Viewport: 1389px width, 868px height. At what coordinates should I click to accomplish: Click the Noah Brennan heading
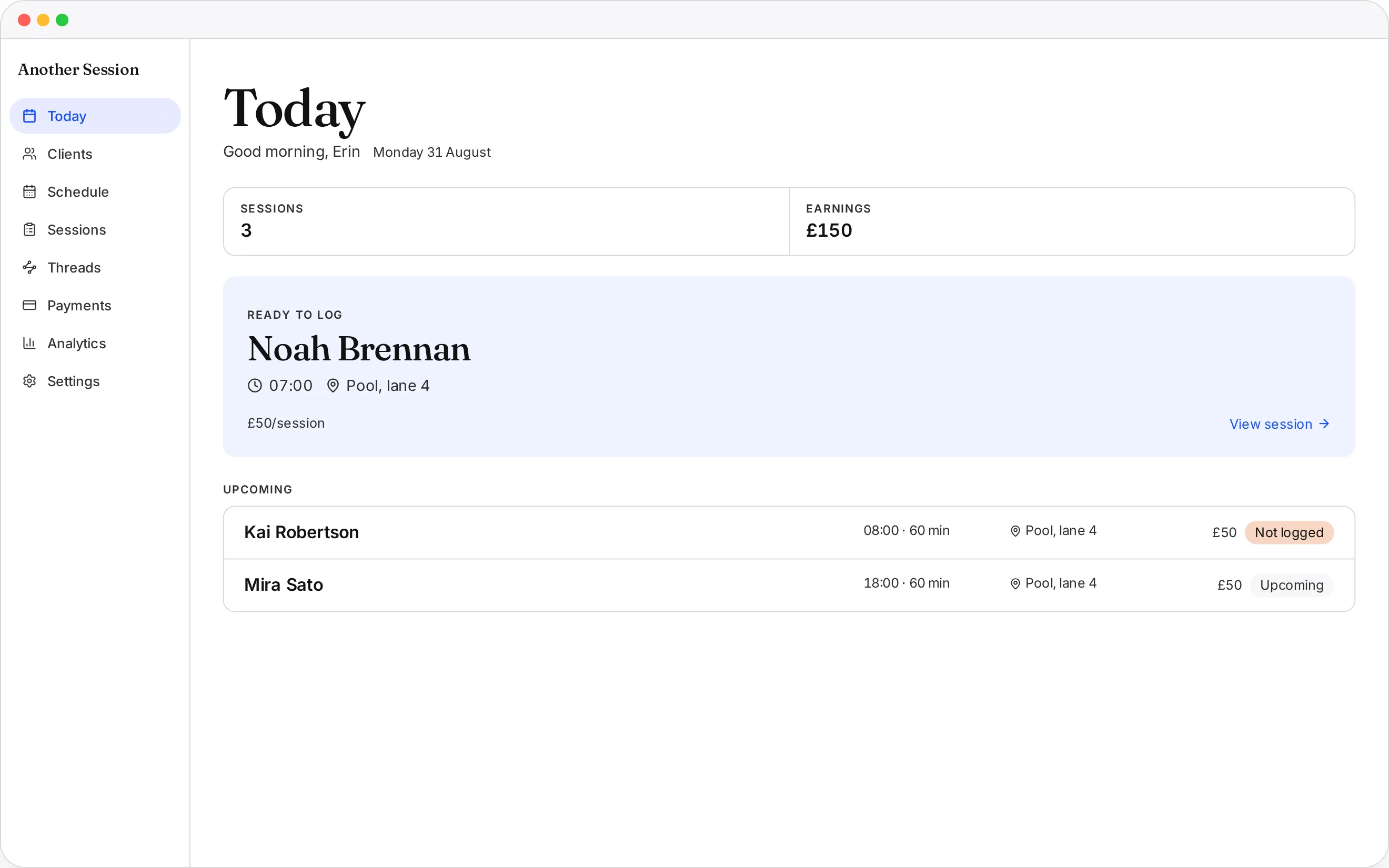pyautogui.click(x=359, y=348)
